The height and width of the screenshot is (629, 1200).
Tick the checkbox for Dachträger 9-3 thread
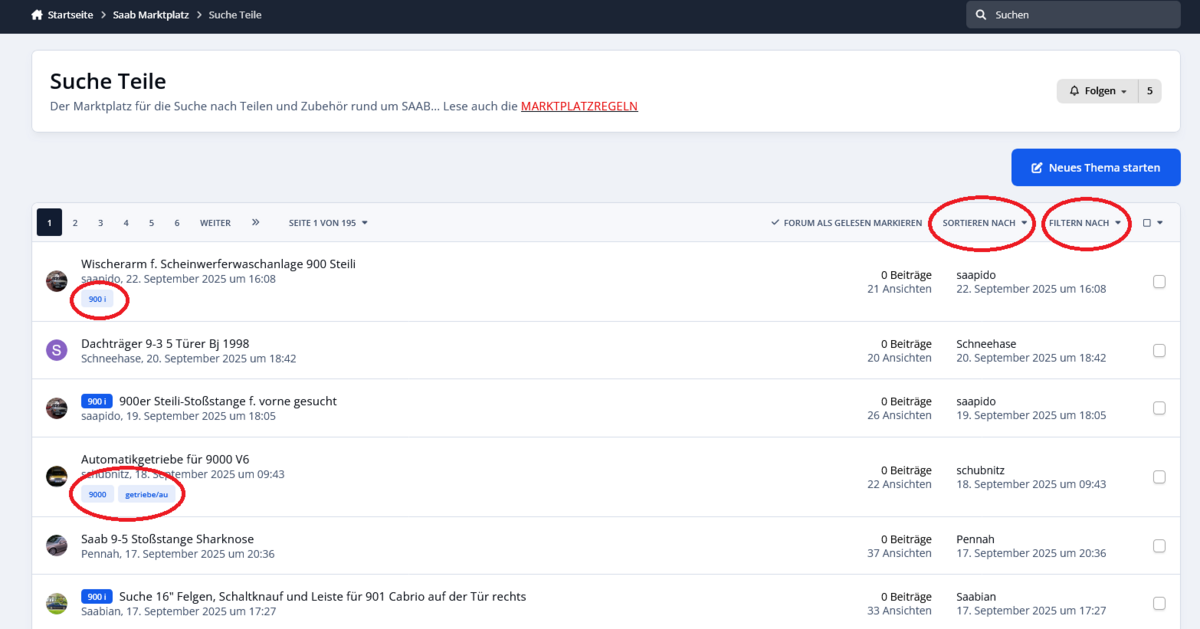click(1159, 350)
